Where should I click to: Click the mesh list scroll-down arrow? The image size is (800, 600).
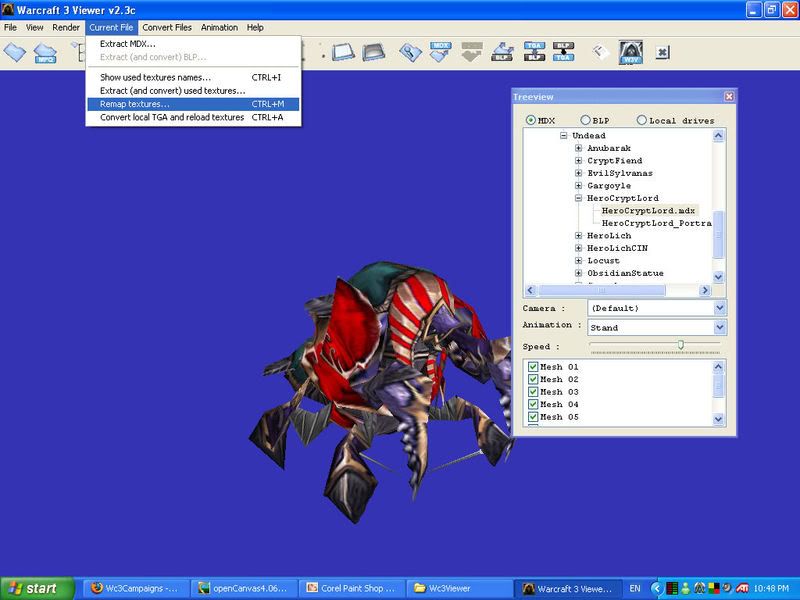click(718, 419)
